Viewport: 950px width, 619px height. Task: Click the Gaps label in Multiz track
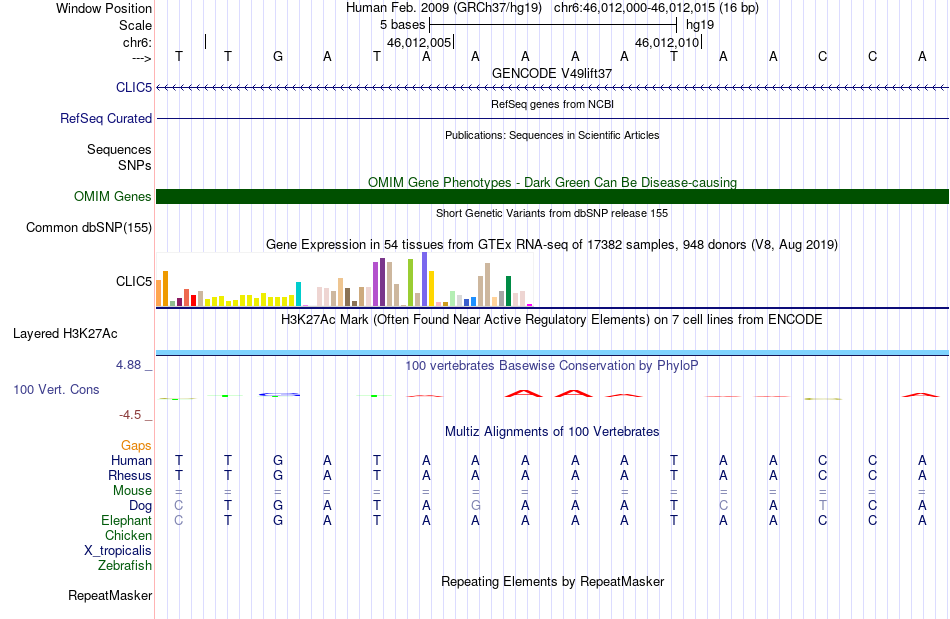point(136,446)
